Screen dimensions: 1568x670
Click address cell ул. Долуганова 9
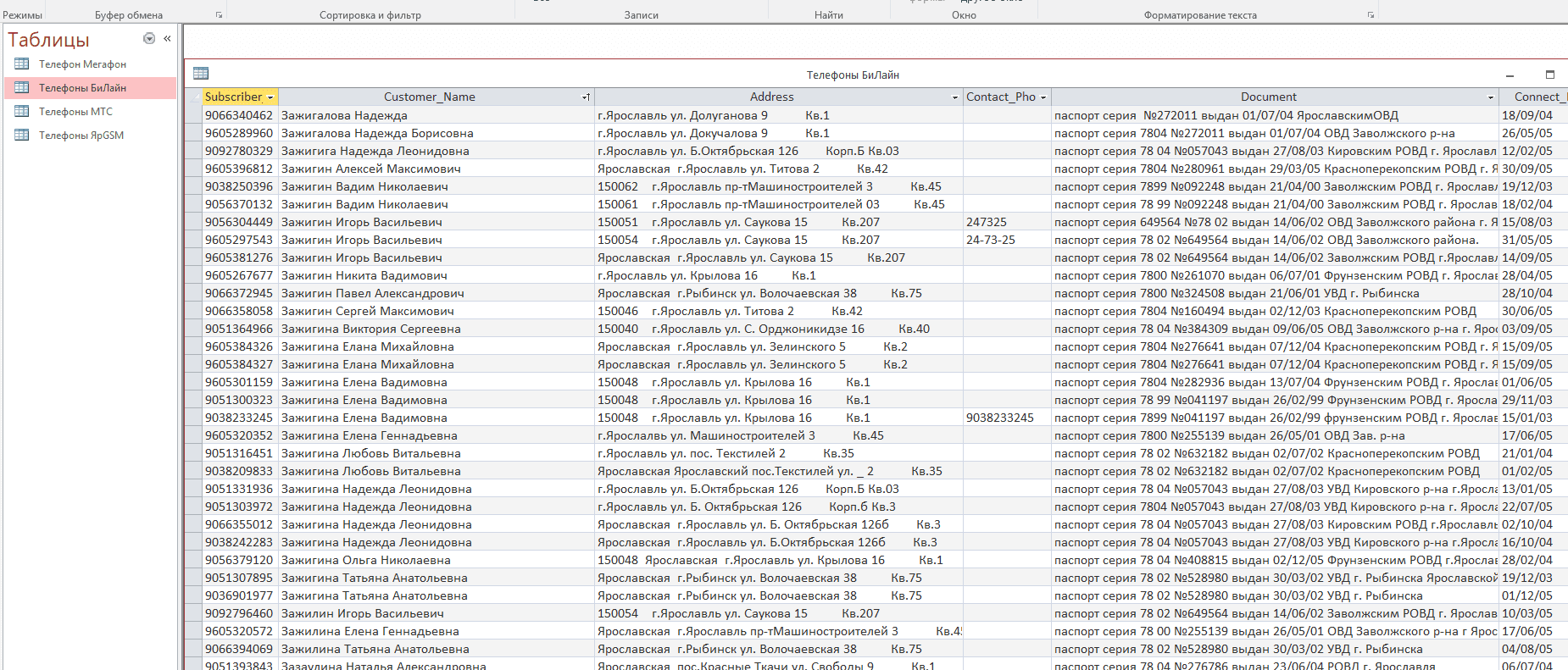(779, 115)
